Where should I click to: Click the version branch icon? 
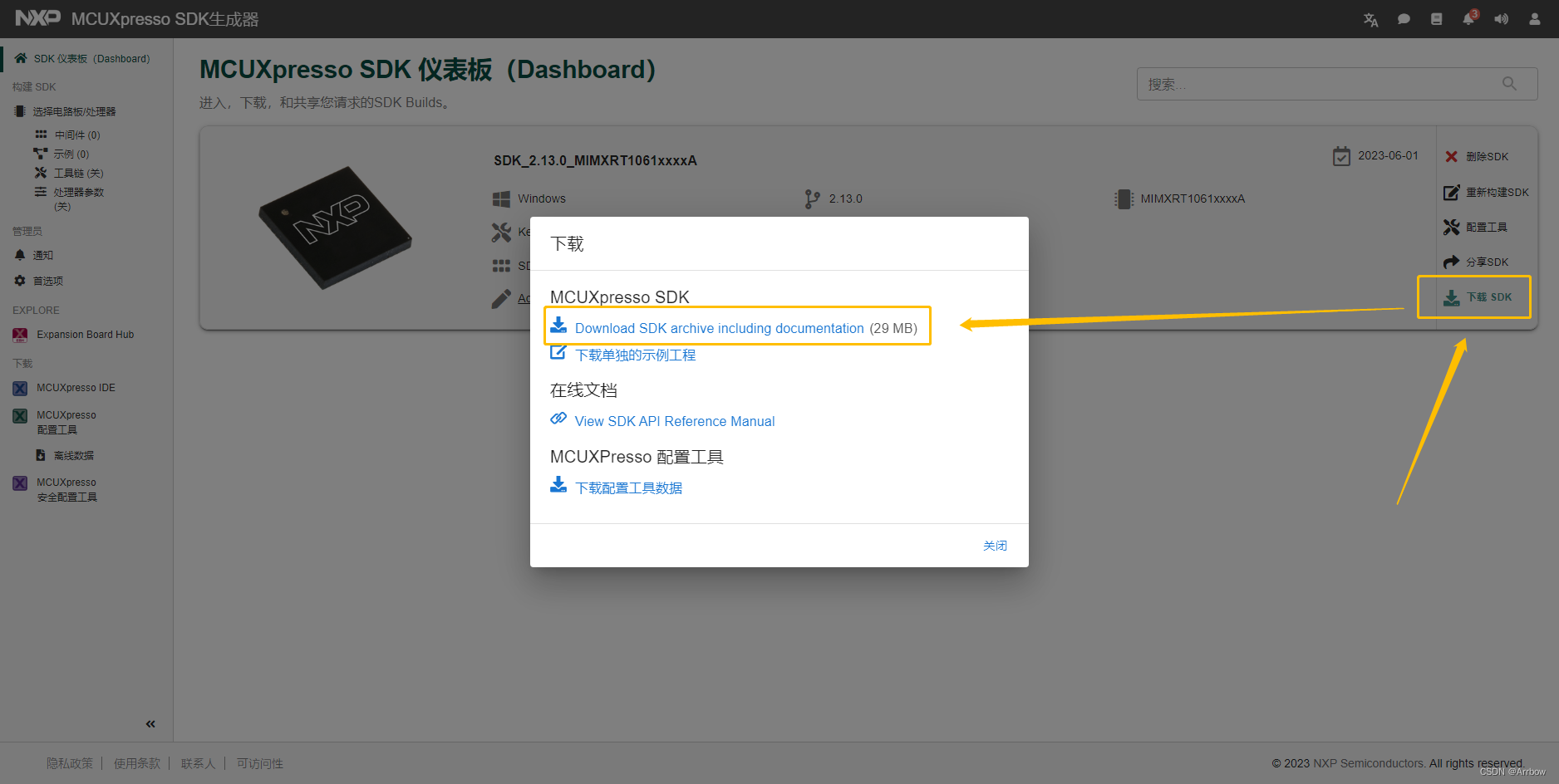click(x=812, y=199)
